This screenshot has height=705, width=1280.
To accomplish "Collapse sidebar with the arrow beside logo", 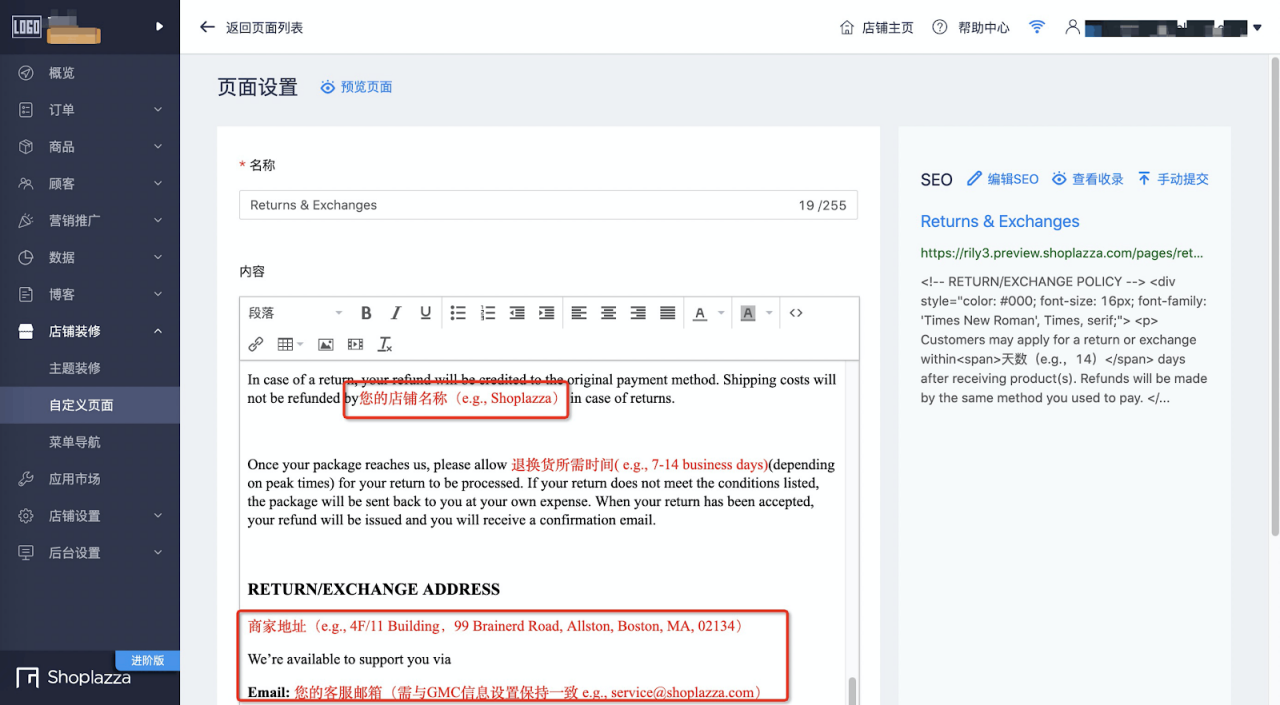I will tap(159, 27).
